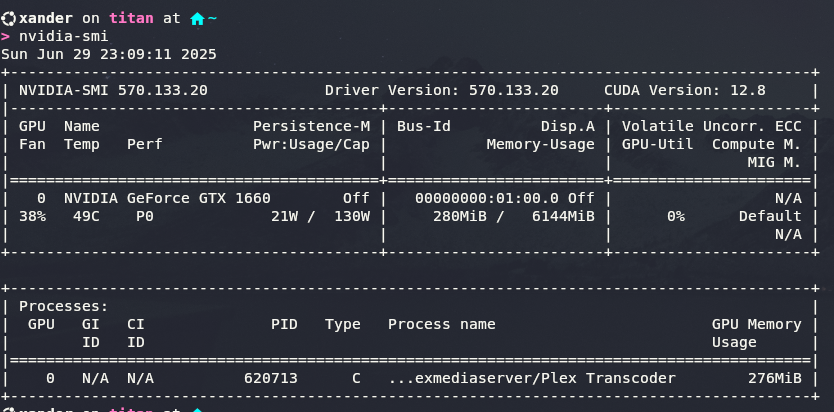Click the process ID 620713

(x=271, y=379)
